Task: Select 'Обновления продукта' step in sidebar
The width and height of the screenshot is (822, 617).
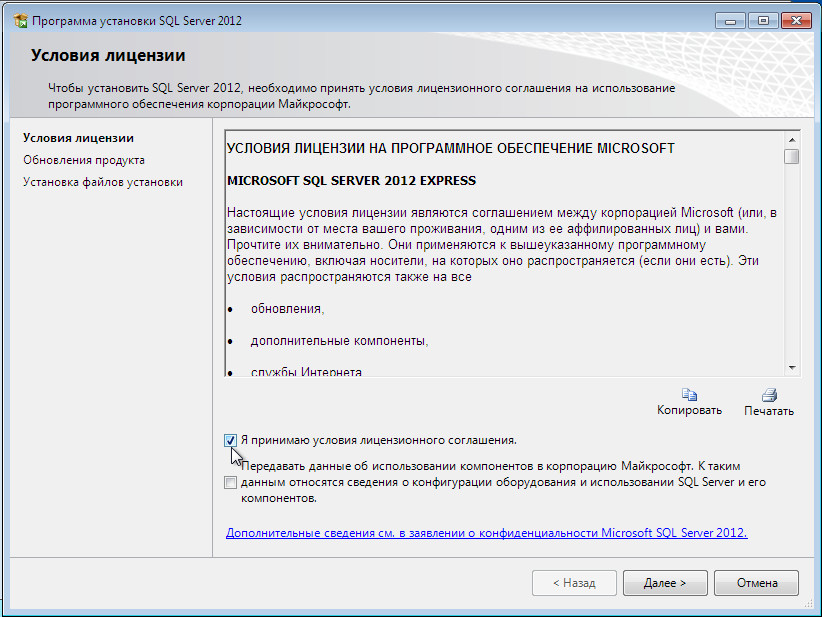Action: [84, 160]
